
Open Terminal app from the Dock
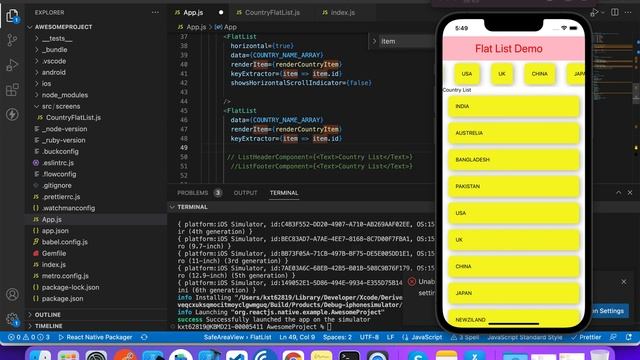[349, 356]
